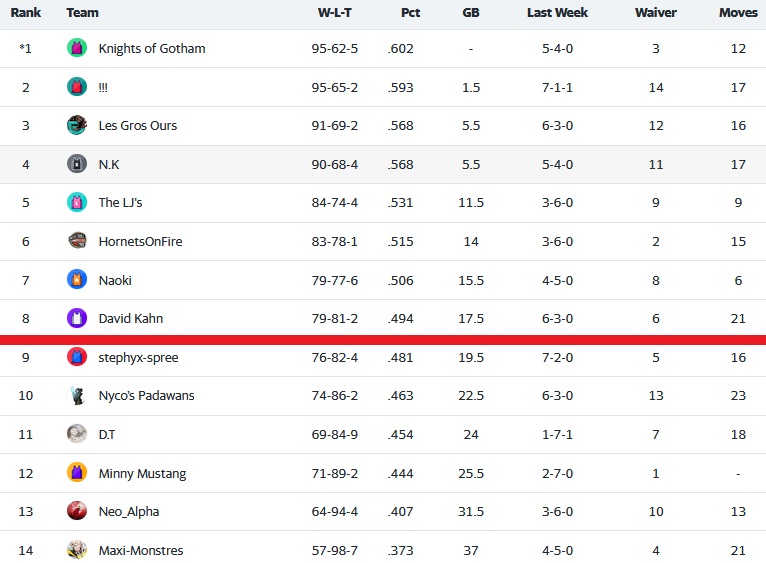Click the D.T team name
766x563 pixels.
pos(107,434)
